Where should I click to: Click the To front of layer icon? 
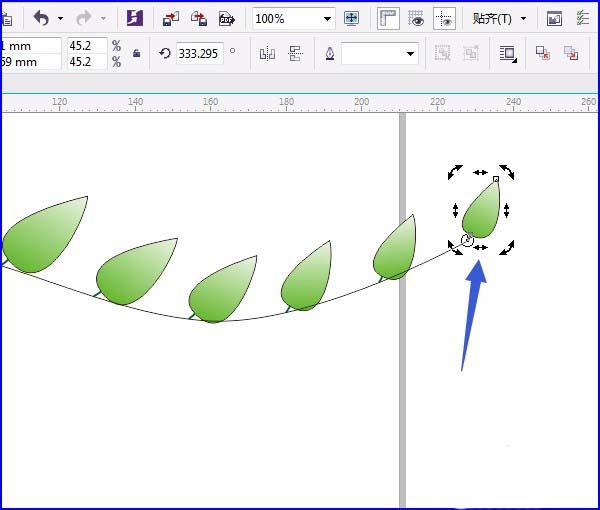click(543, 53)
